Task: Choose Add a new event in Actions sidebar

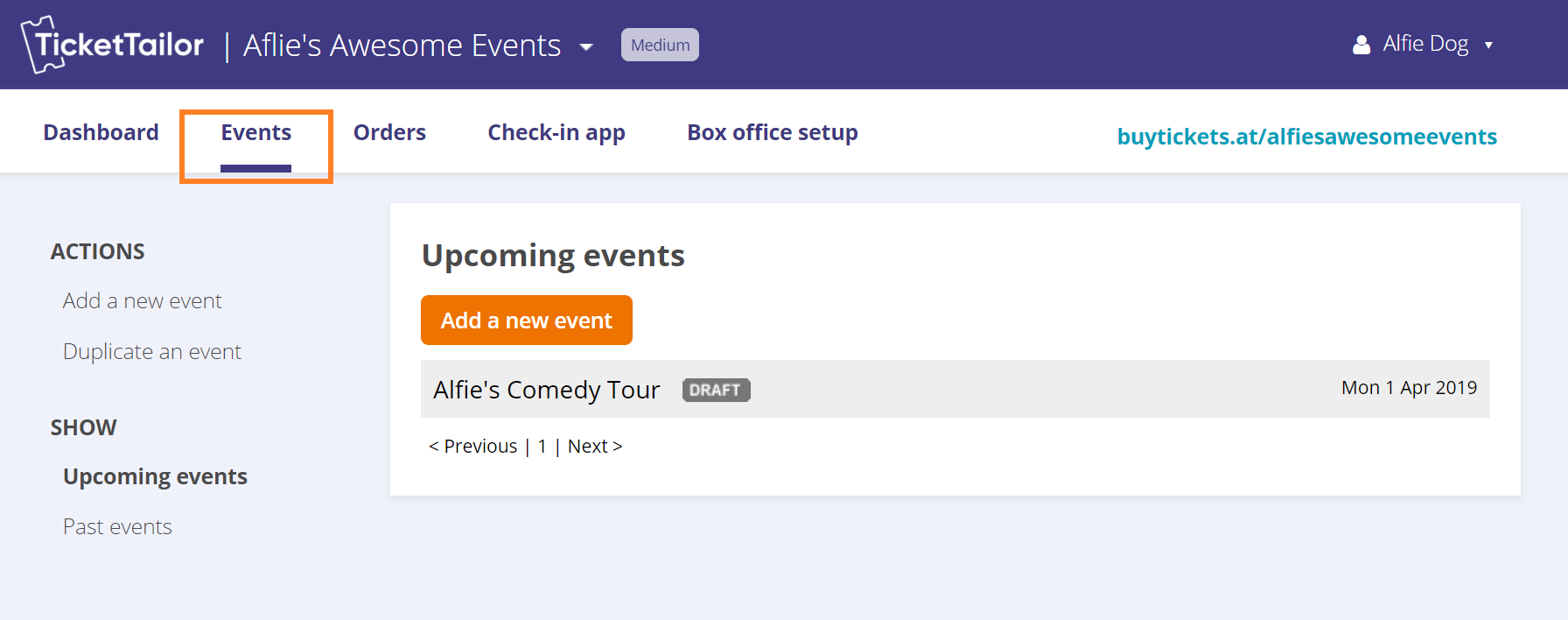Action: click(143, 301)
